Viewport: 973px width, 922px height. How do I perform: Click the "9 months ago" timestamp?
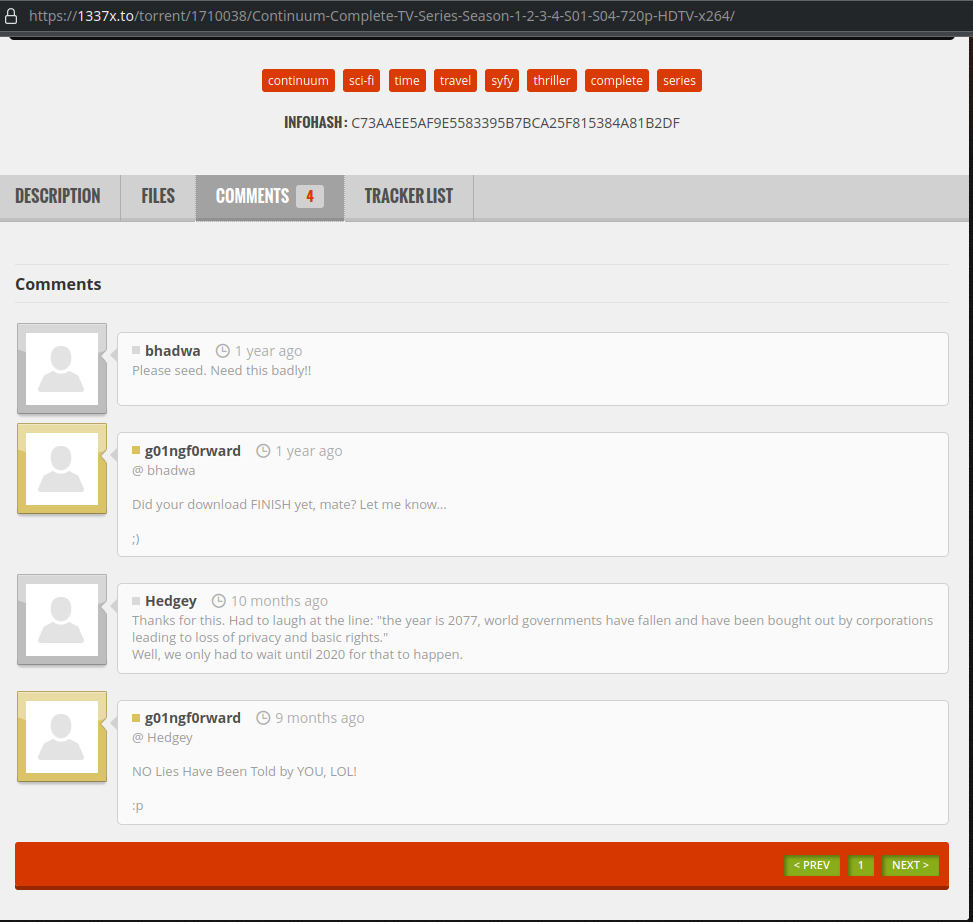point(320,718)
